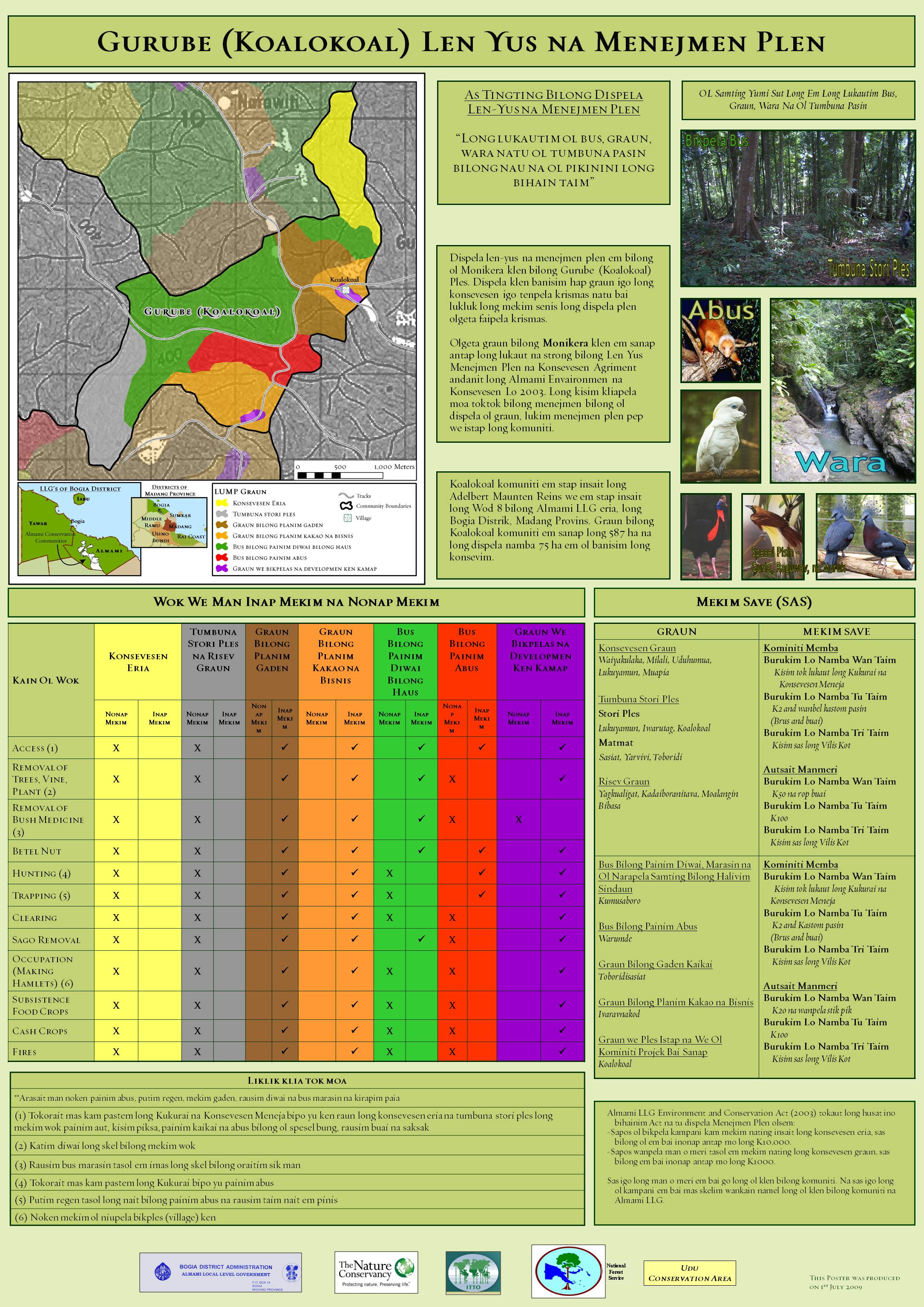
Task: Select the purple Bikpelas Na Developmen swatch
Action: pyautogui.click(x=222, y=568)
